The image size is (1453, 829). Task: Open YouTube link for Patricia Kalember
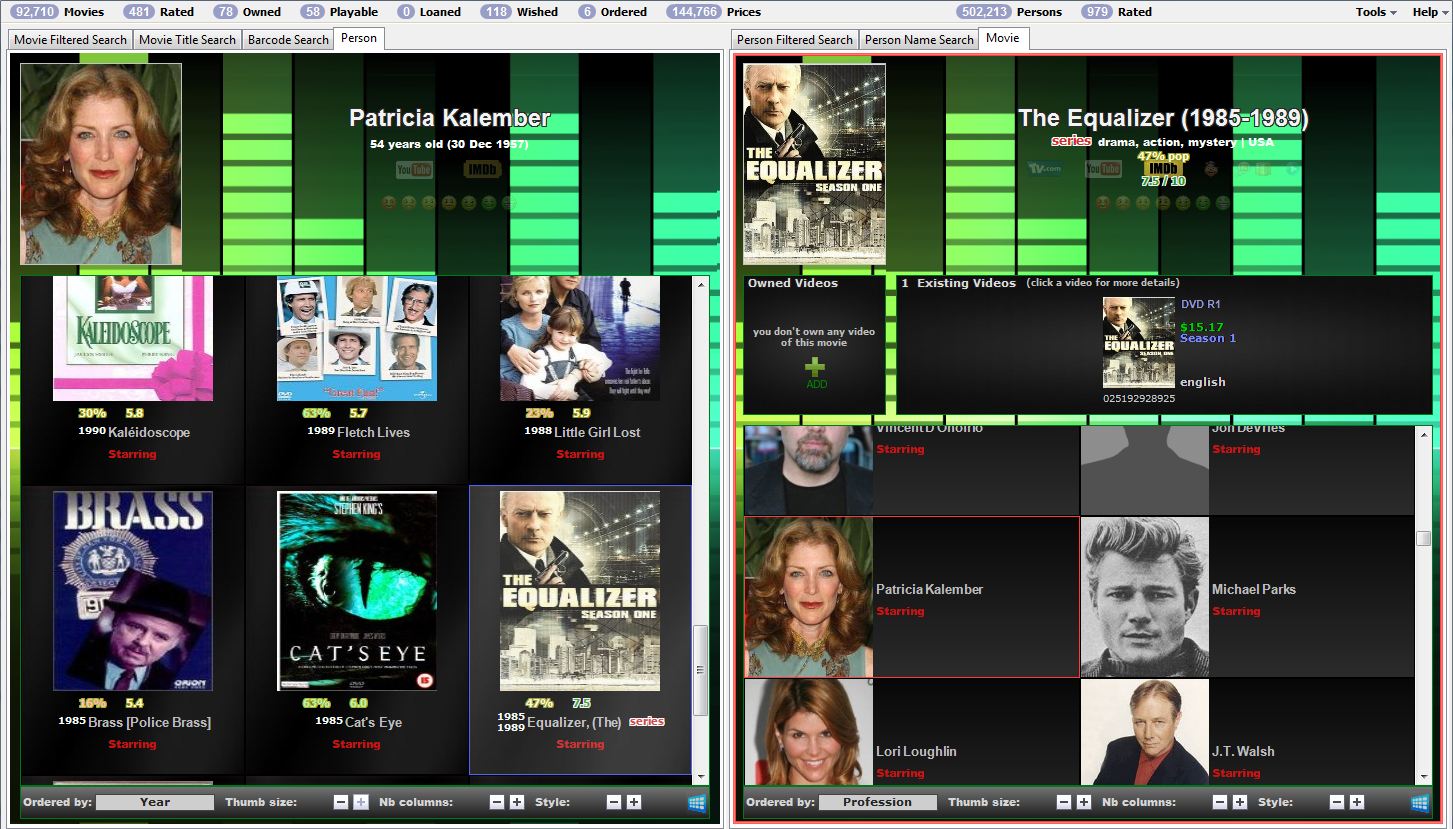[413, 170]
